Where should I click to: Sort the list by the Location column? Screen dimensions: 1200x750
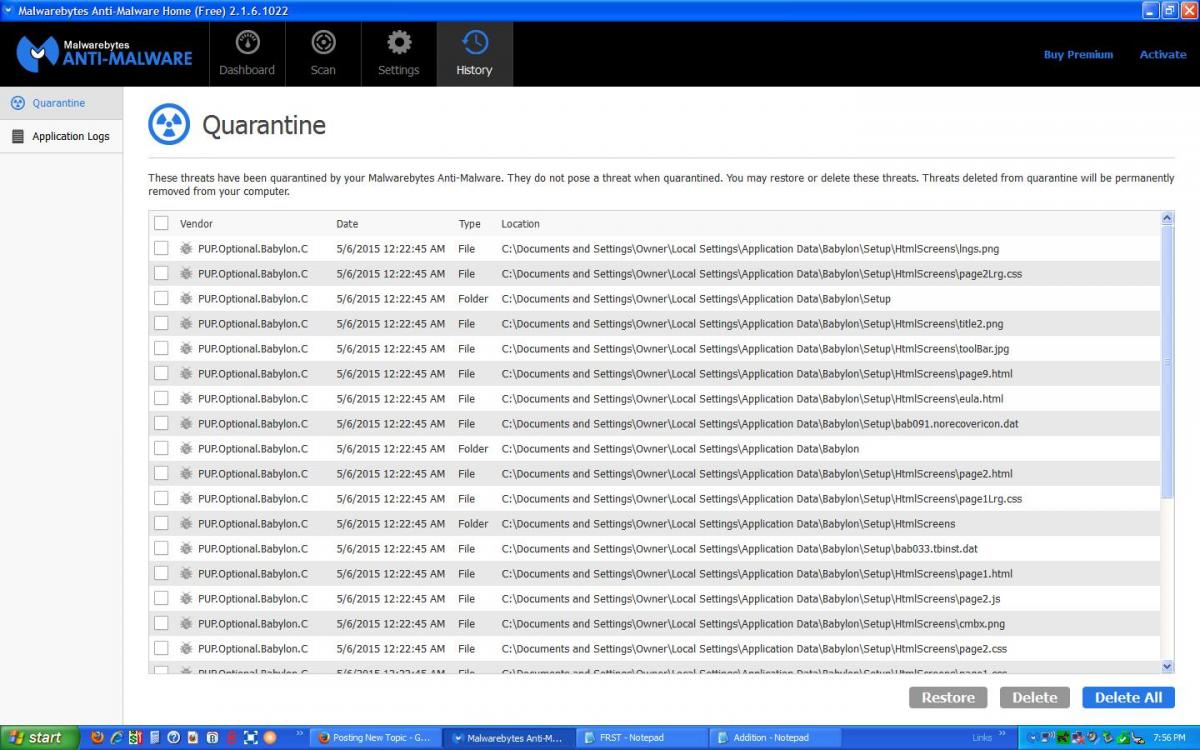(520, 224)
